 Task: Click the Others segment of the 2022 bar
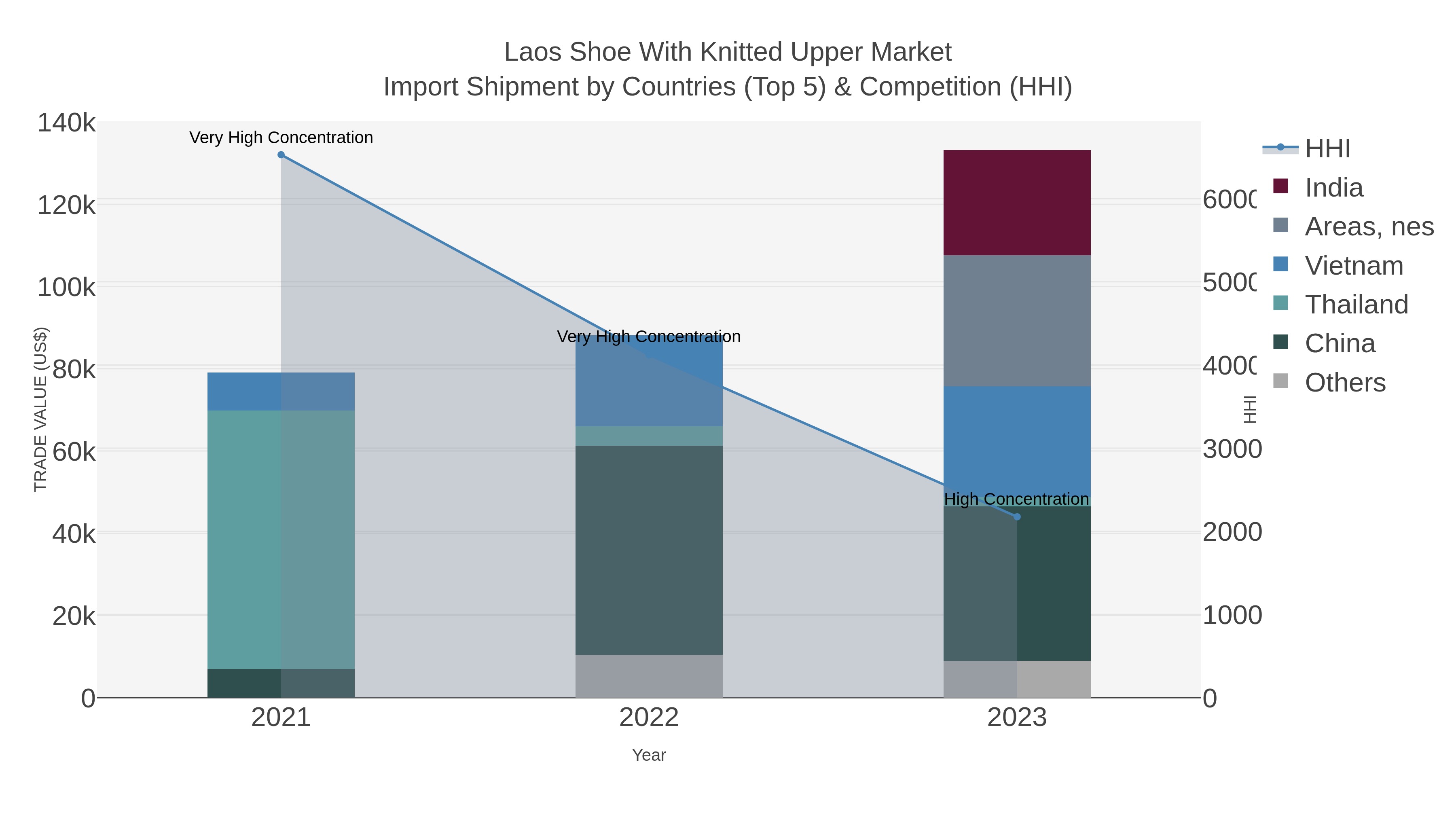tap(649, 676)
